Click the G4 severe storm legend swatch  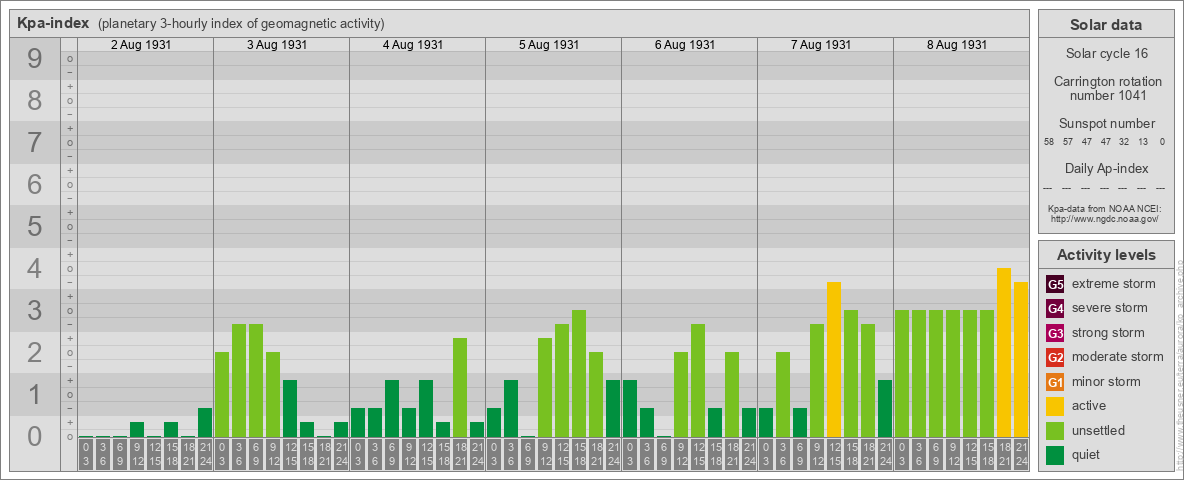tap(1055, 308)
